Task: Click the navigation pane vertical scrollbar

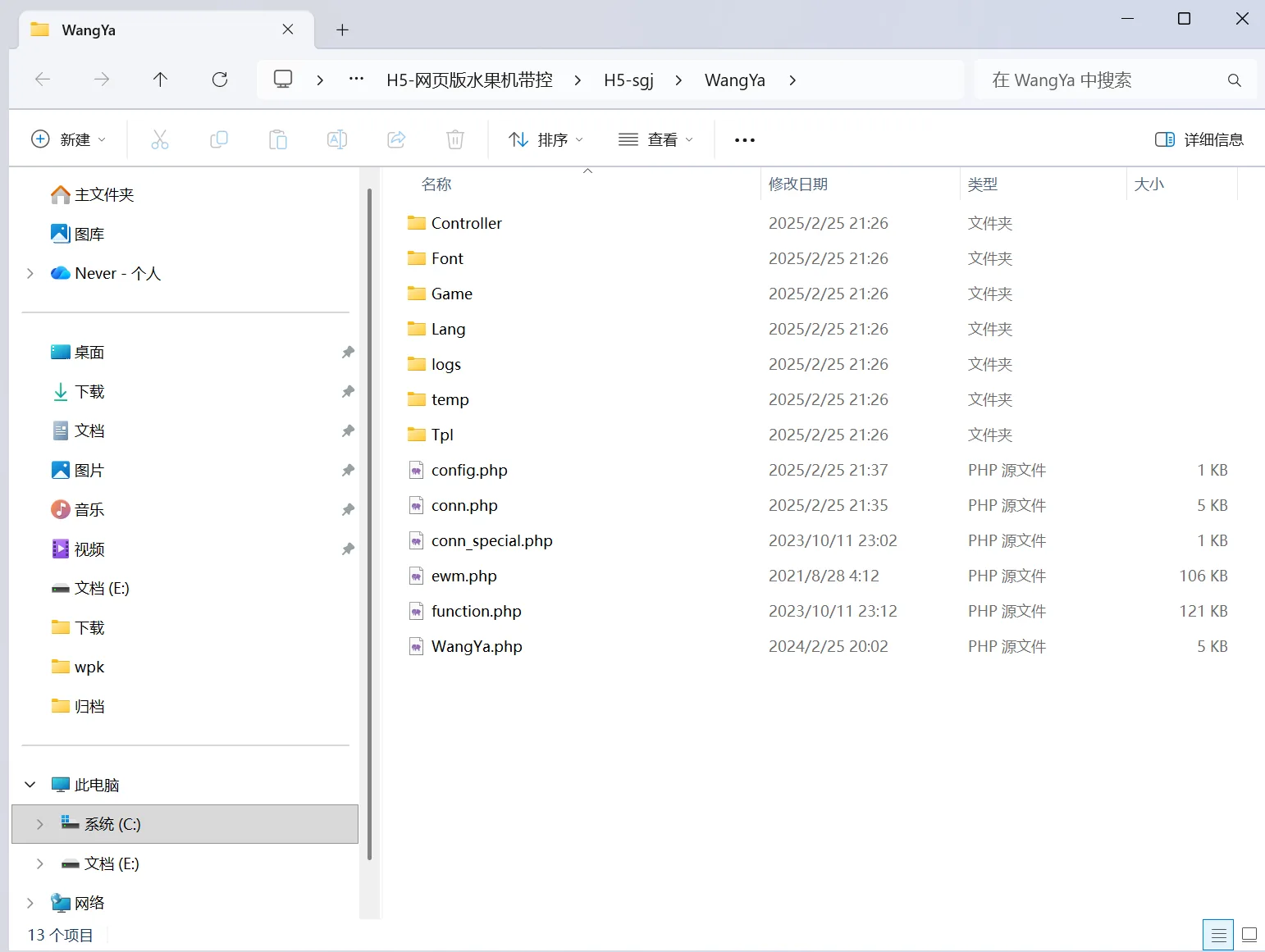Action: pyautogui.click(x=370, y=525)
